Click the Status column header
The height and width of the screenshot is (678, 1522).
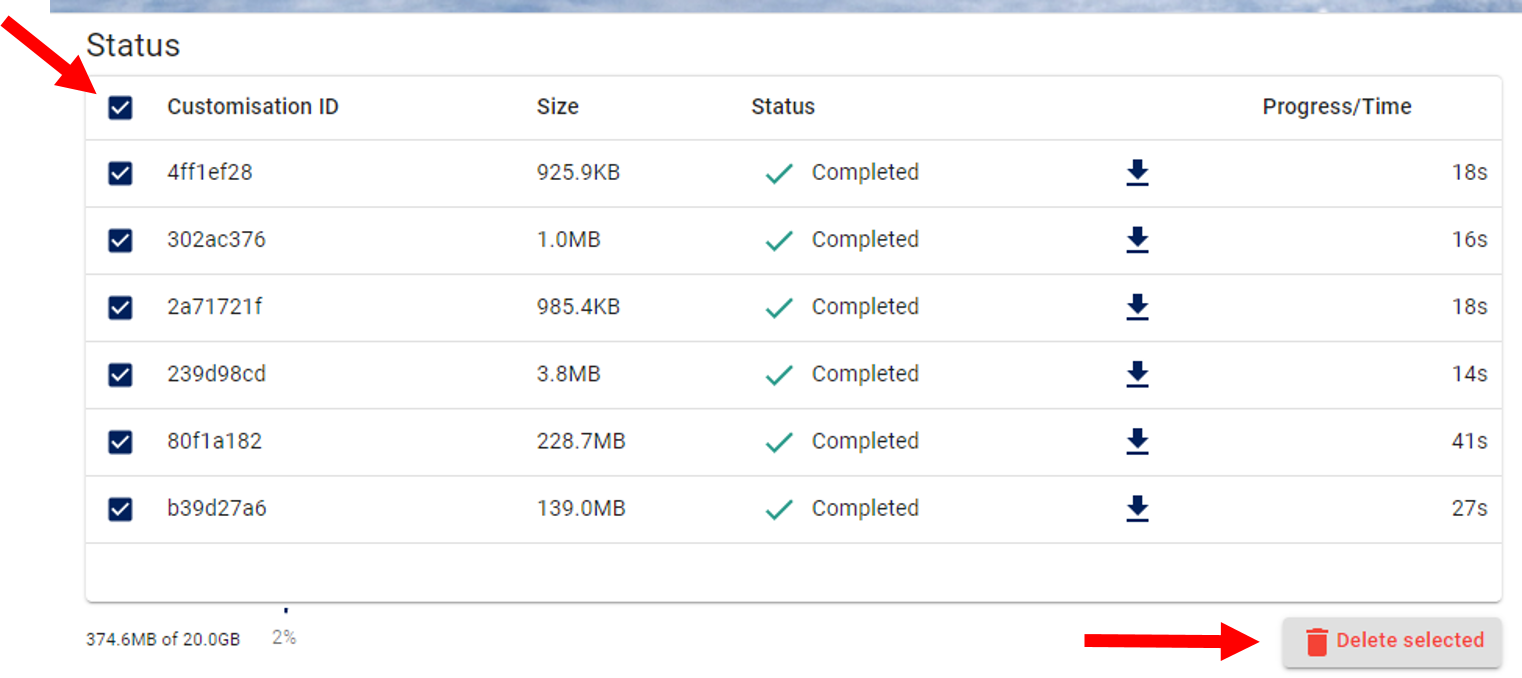pos(782,107)
